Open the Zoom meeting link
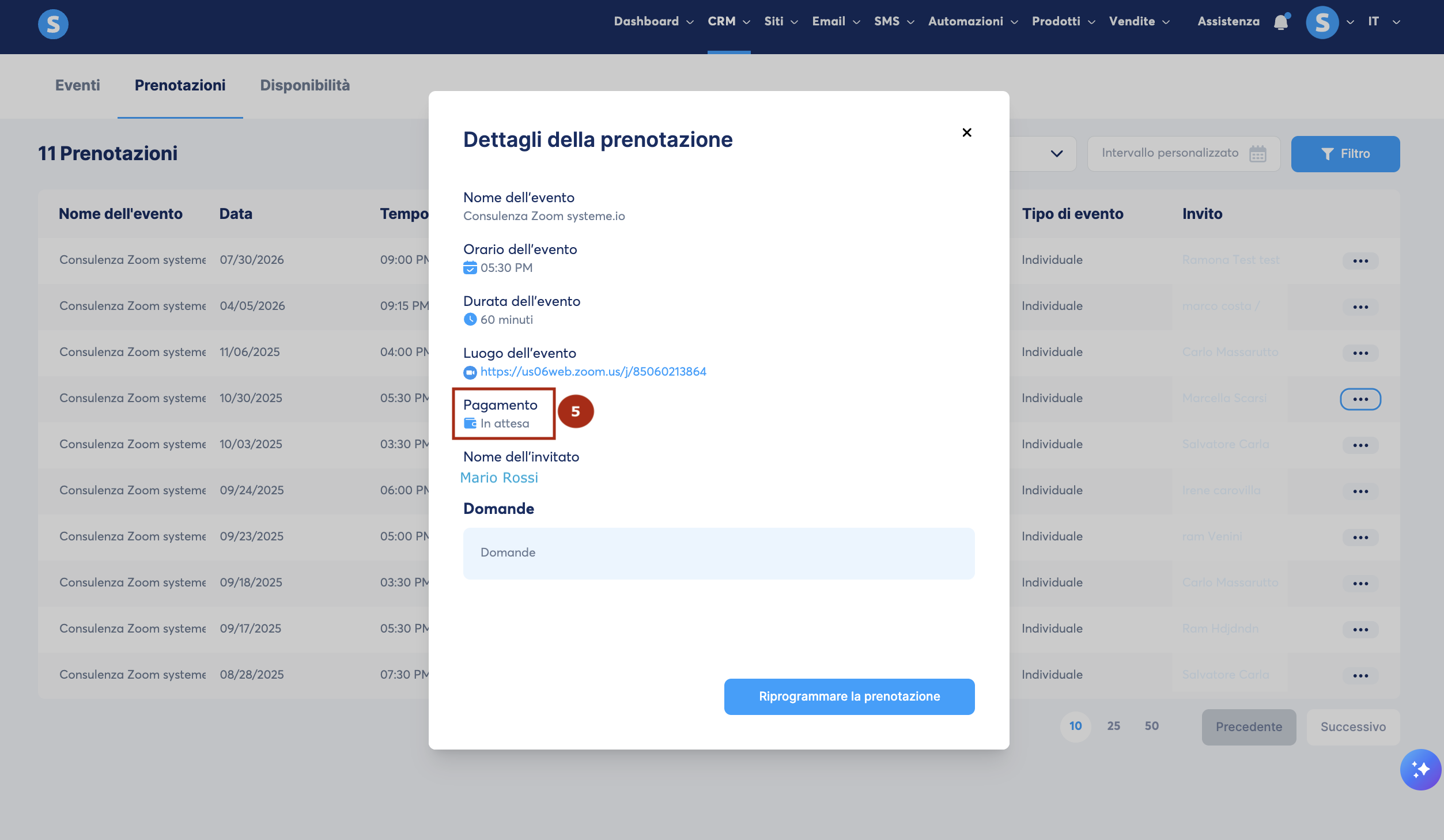 coord(593,372)
